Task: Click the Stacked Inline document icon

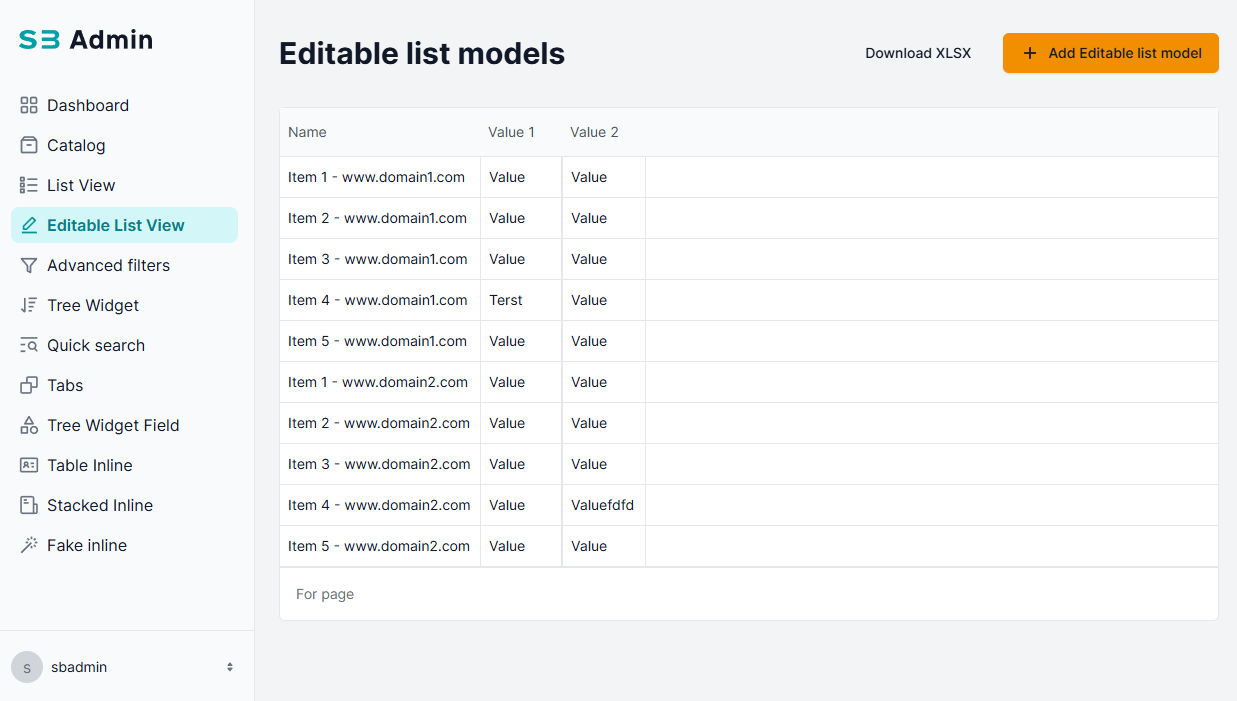Action: tap(29, 505)
